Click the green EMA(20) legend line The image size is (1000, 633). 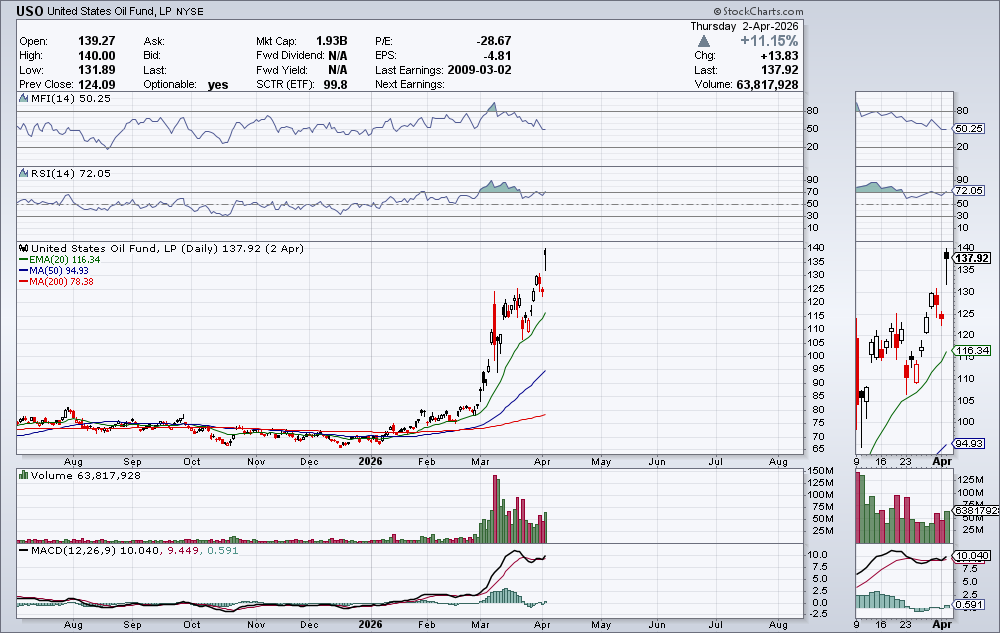pyautogui.click(x=24, y=259)
